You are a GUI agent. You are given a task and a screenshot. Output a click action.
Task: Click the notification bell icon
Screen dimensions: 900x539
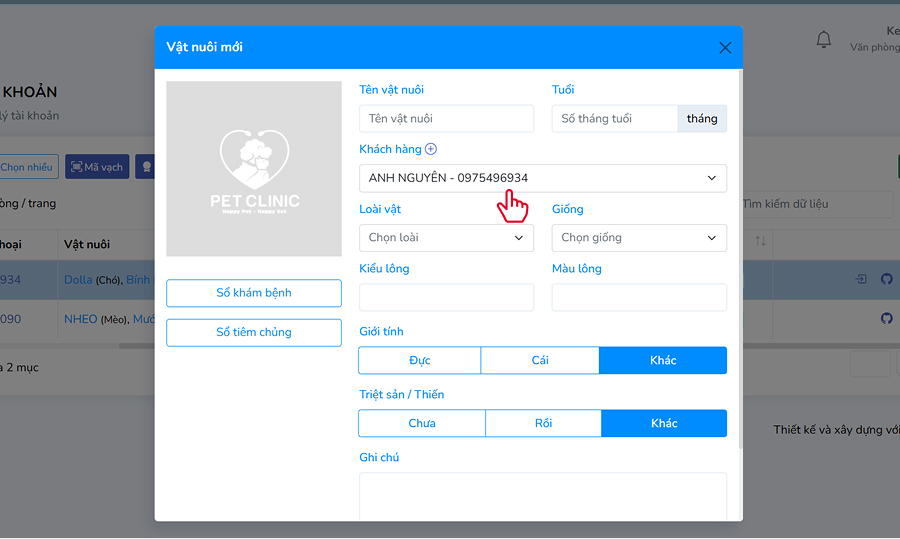[x=823, y=40]
